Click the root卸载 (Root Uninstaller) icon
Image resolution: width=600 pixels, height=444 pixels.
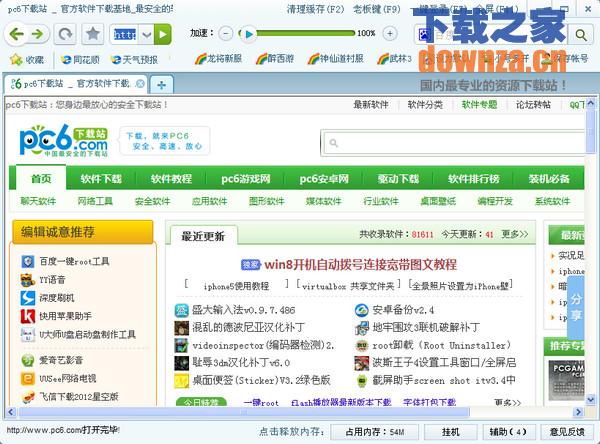(362, 345)
